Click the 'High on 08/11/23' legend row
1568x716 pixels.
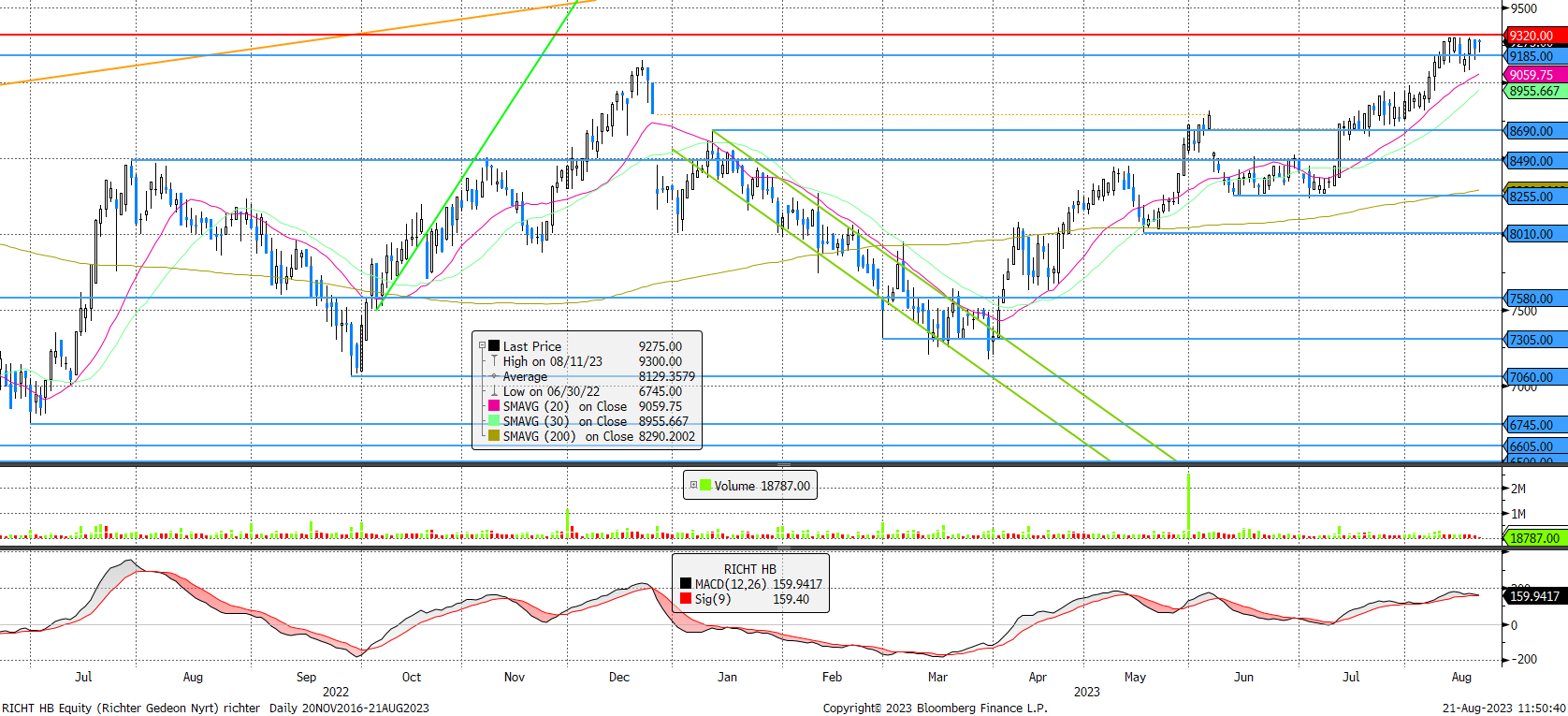(x=588, y=360)
